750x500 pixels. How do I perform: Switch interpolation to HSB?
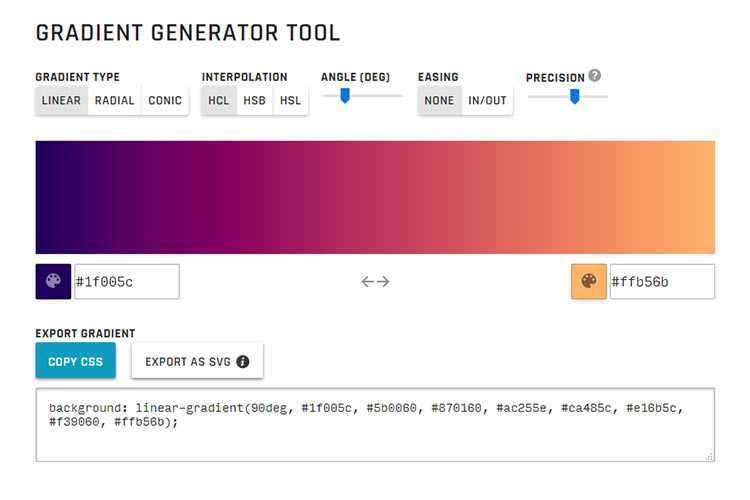255,101
